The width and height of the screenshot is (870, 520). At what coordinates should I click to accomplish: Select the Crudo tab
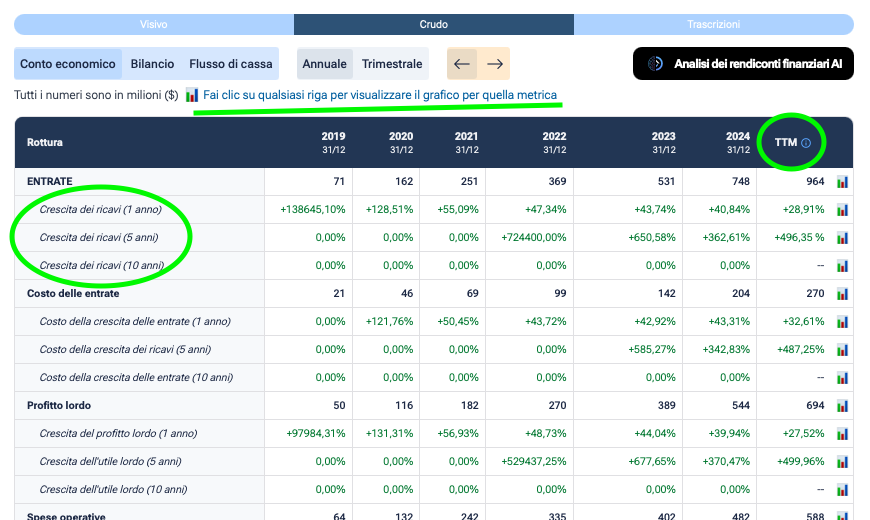click(x=433, y=24)
